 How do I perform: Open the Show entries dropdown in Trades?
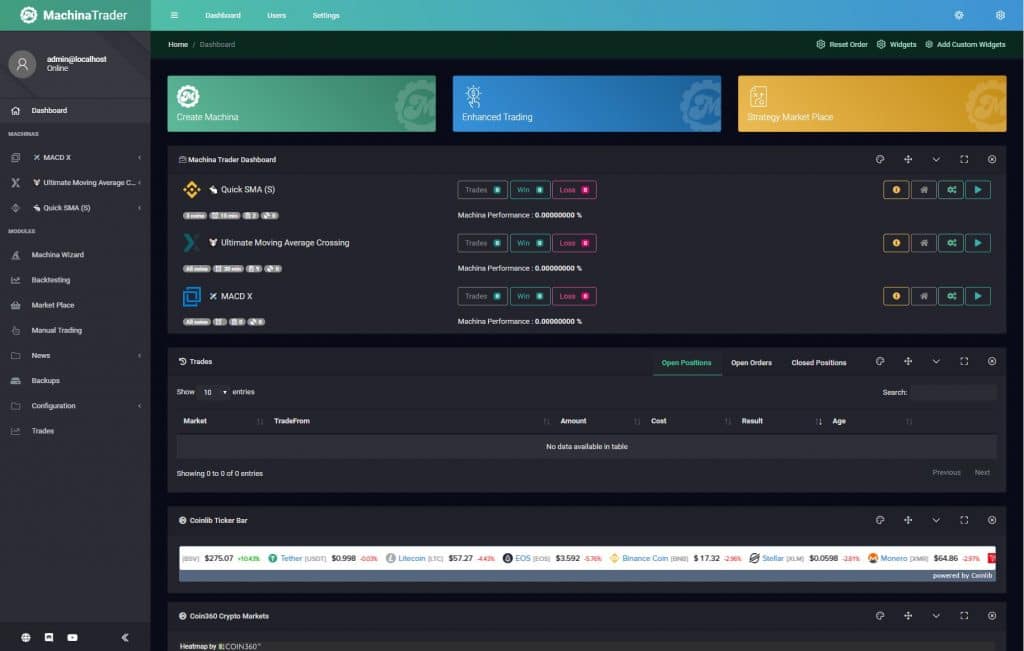point(214,392)
